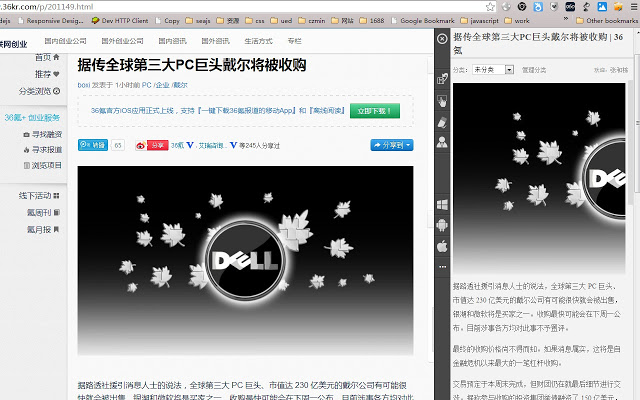Image resolution: width=640 pixels, height=400 pixels.
Task: Open the ued bookmarks folder
Action: pyautogui.click(x=281, y=20)
